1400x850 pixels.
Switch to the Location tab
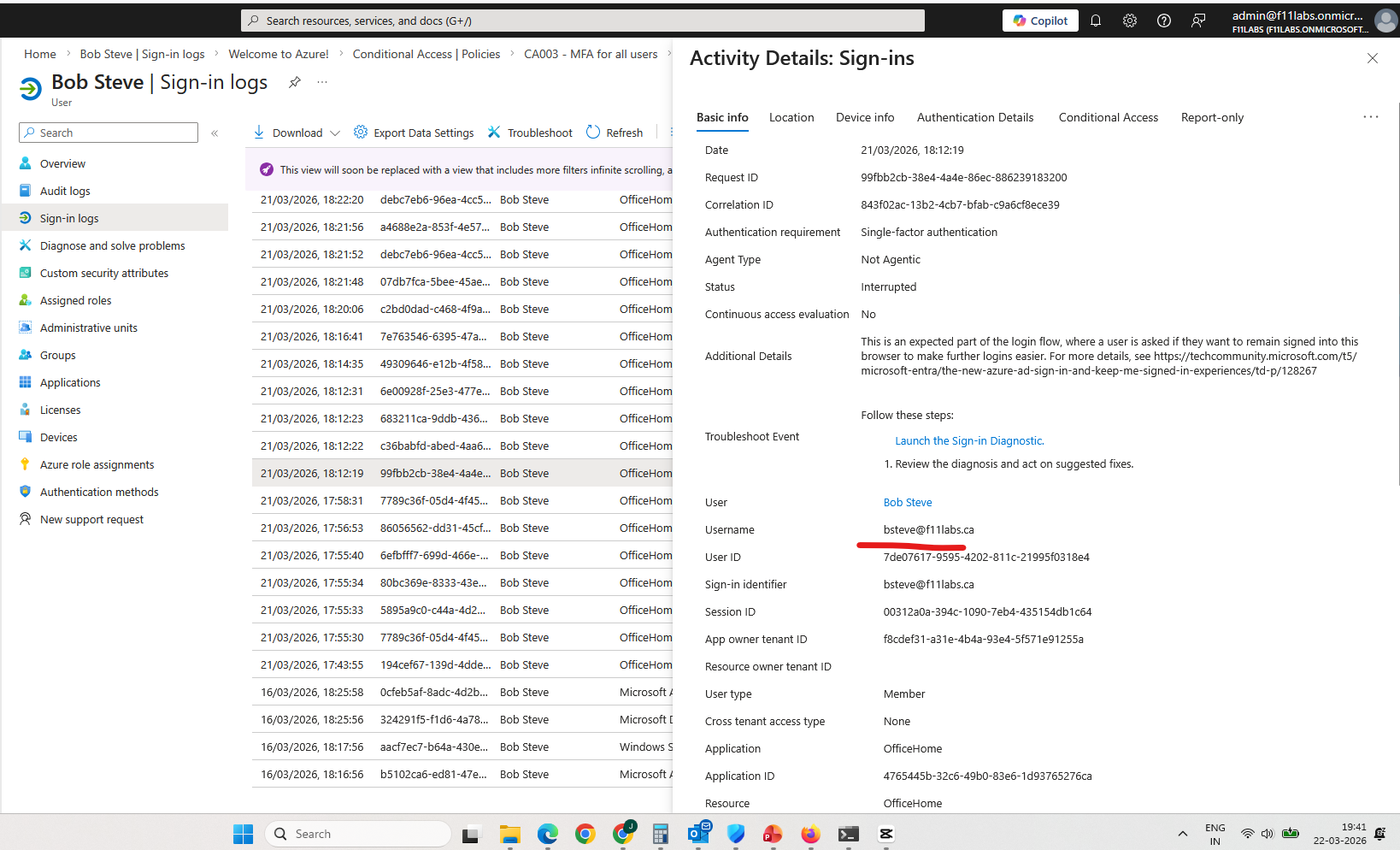[x=791, y=117]
